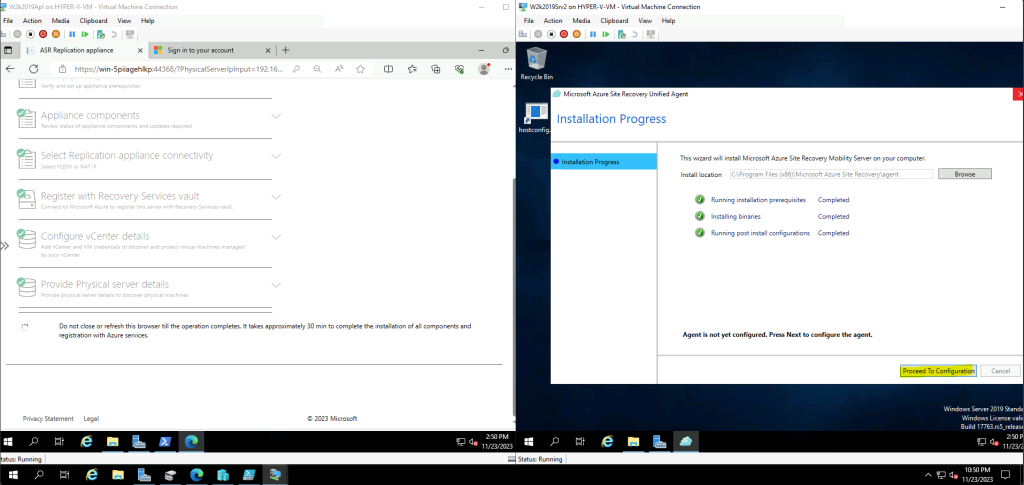Viewport: 1024px width, 485px height.
Task: Click orange Save icon in W2k2019Apl VM toolbar
Action: [55, 34]
